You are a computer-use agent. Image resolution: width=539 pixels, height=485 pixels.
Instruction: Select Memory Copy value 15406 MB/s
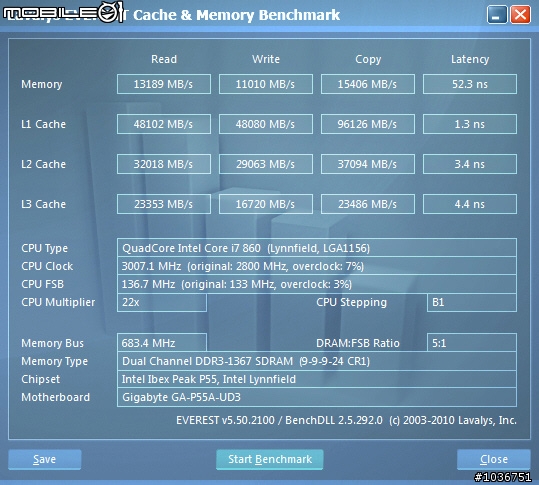click(x=368, y=84)
